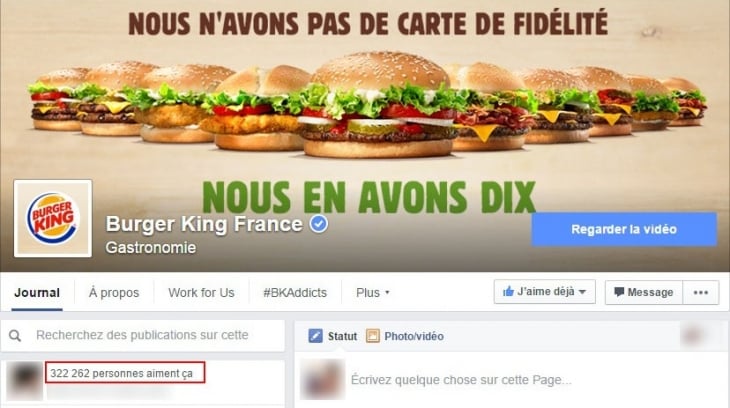Screen dimensions: 730x408
Task: Focus the Recherchez des publications search field
Action: click(x=142, y=335)
